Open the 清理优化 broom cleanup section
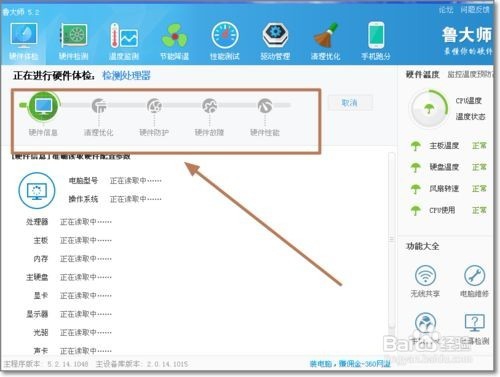Viewport: 500px width, 377px height. [325, 41]
